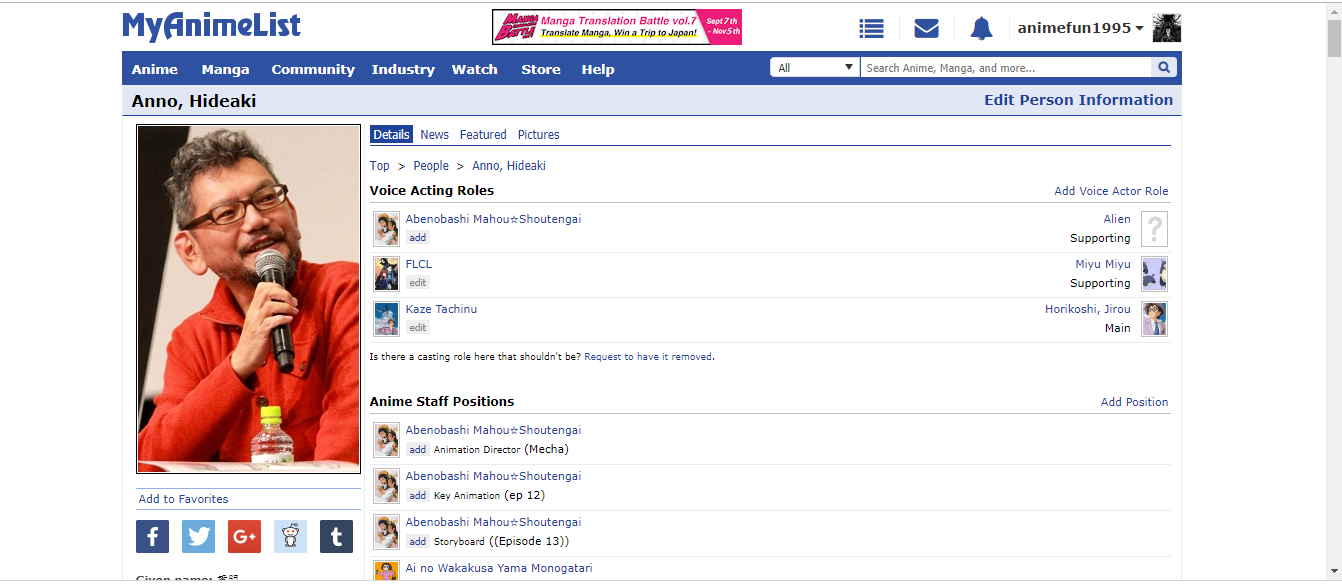Click edit button under Kaze Tachinu

(x=418, y=328)
